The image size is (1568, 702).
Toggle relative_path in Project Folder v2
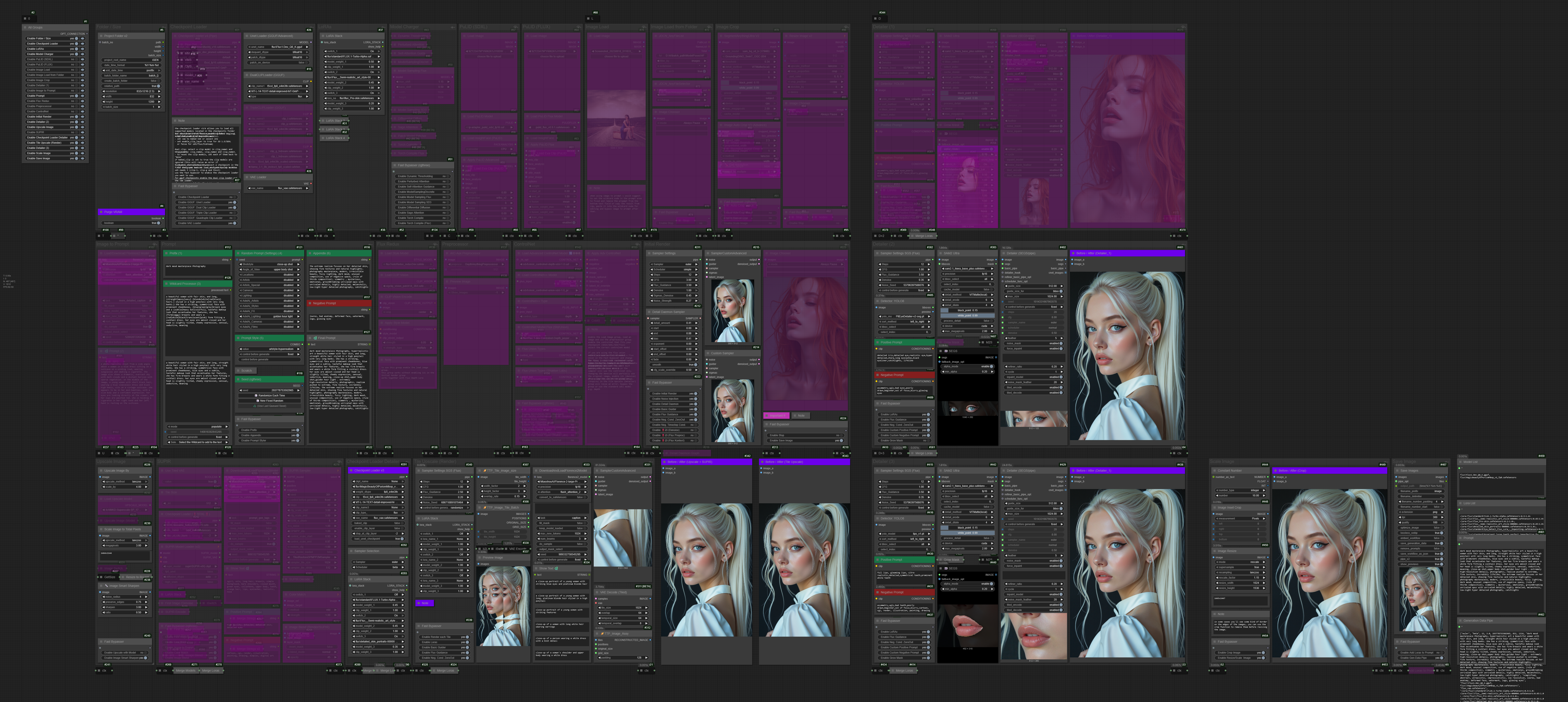pos(159,86)
